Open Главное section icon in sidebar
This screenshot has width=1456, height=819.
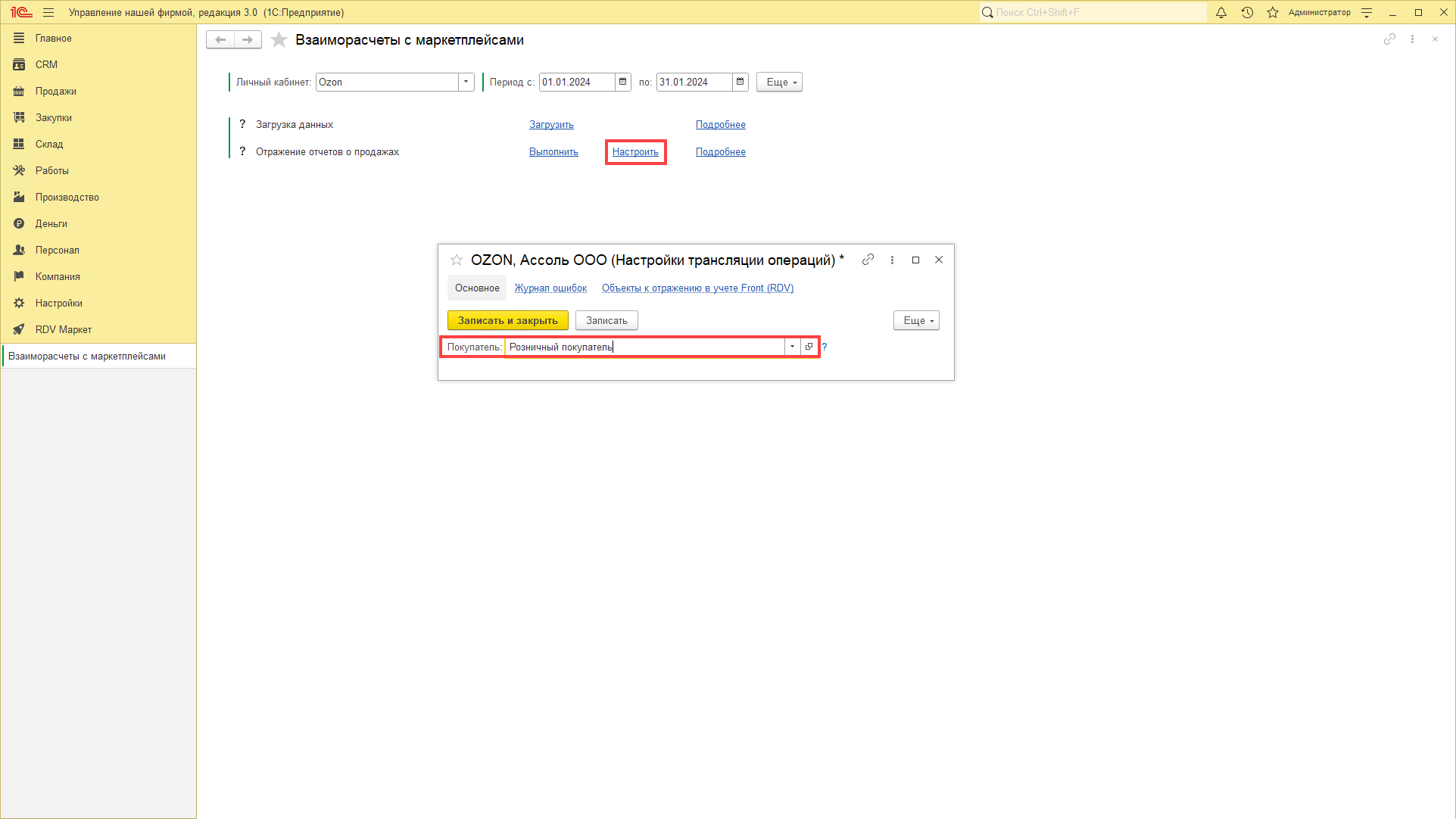pyautogui.click(x=19, y=38)
